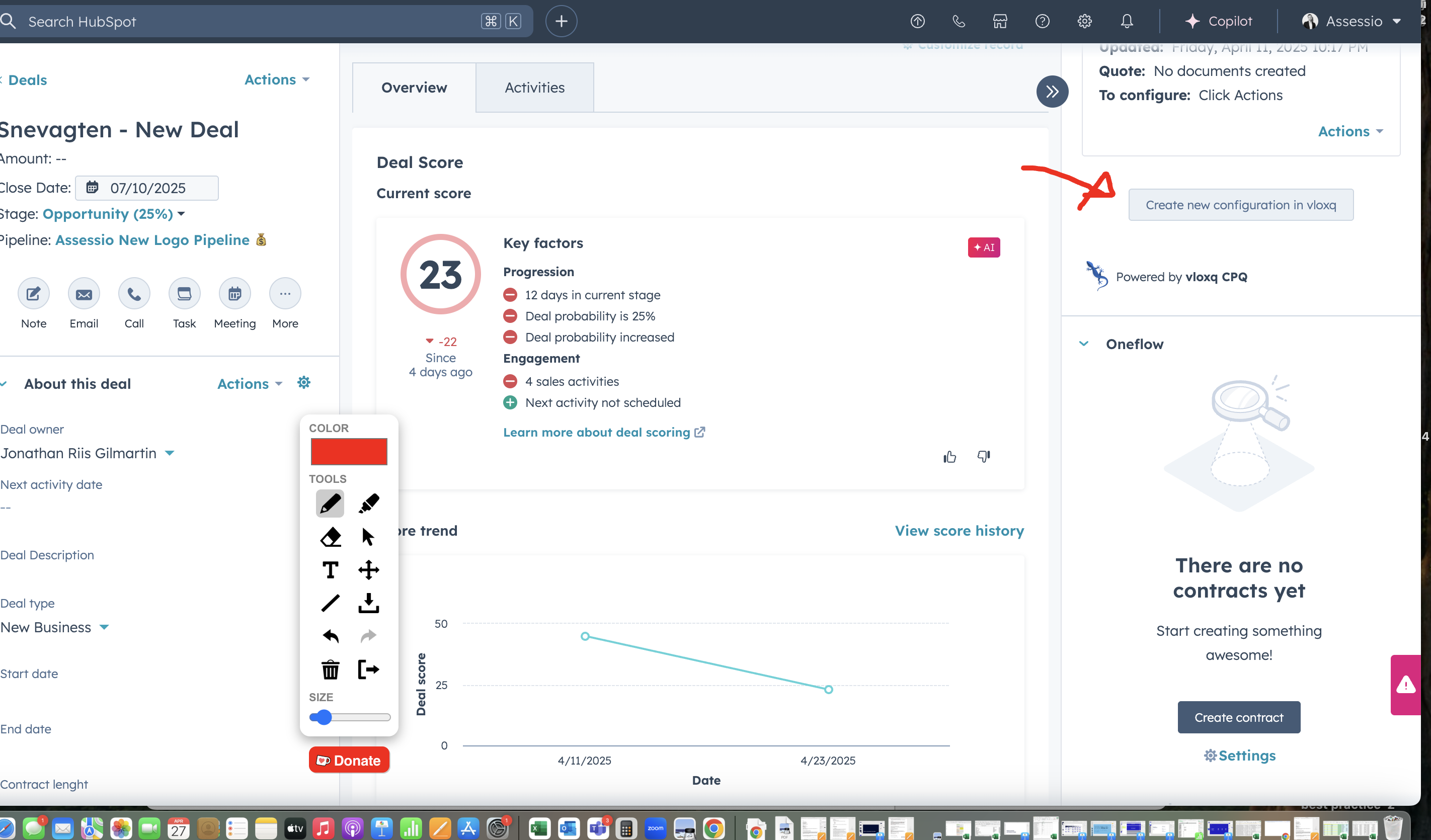This screenshot has height=840, width=1431.
Task: Select the highlighter tool in drawing palette
Action: pos(368,503)
